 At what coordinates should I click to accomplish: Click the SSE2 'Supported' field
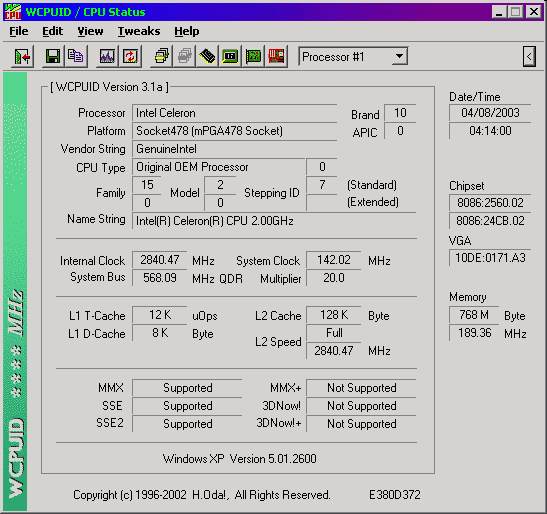pos(187,424)
